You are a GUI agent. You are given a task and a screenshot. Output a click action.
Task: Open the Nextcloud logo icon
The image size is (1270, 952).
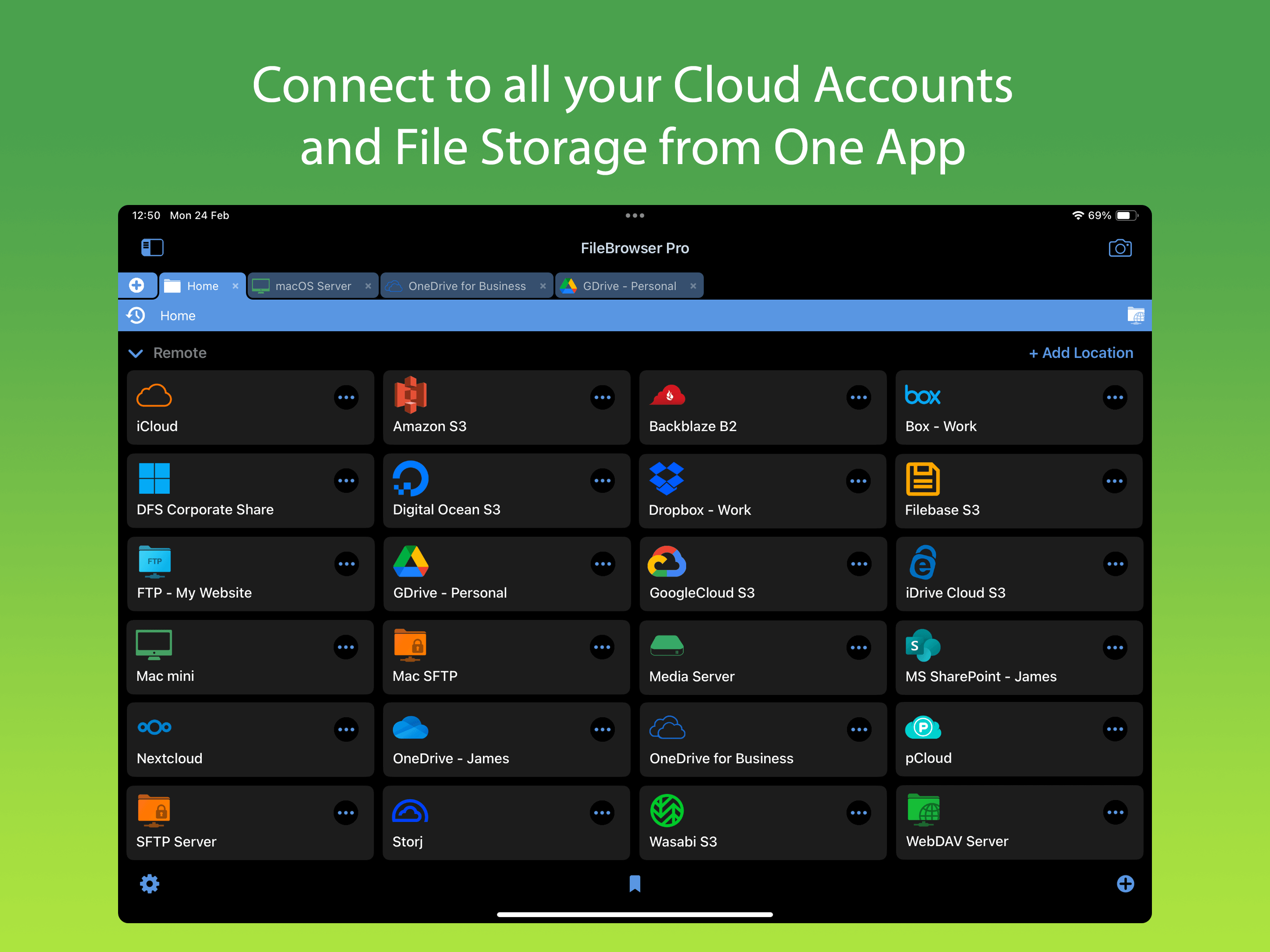click(154, 727)
